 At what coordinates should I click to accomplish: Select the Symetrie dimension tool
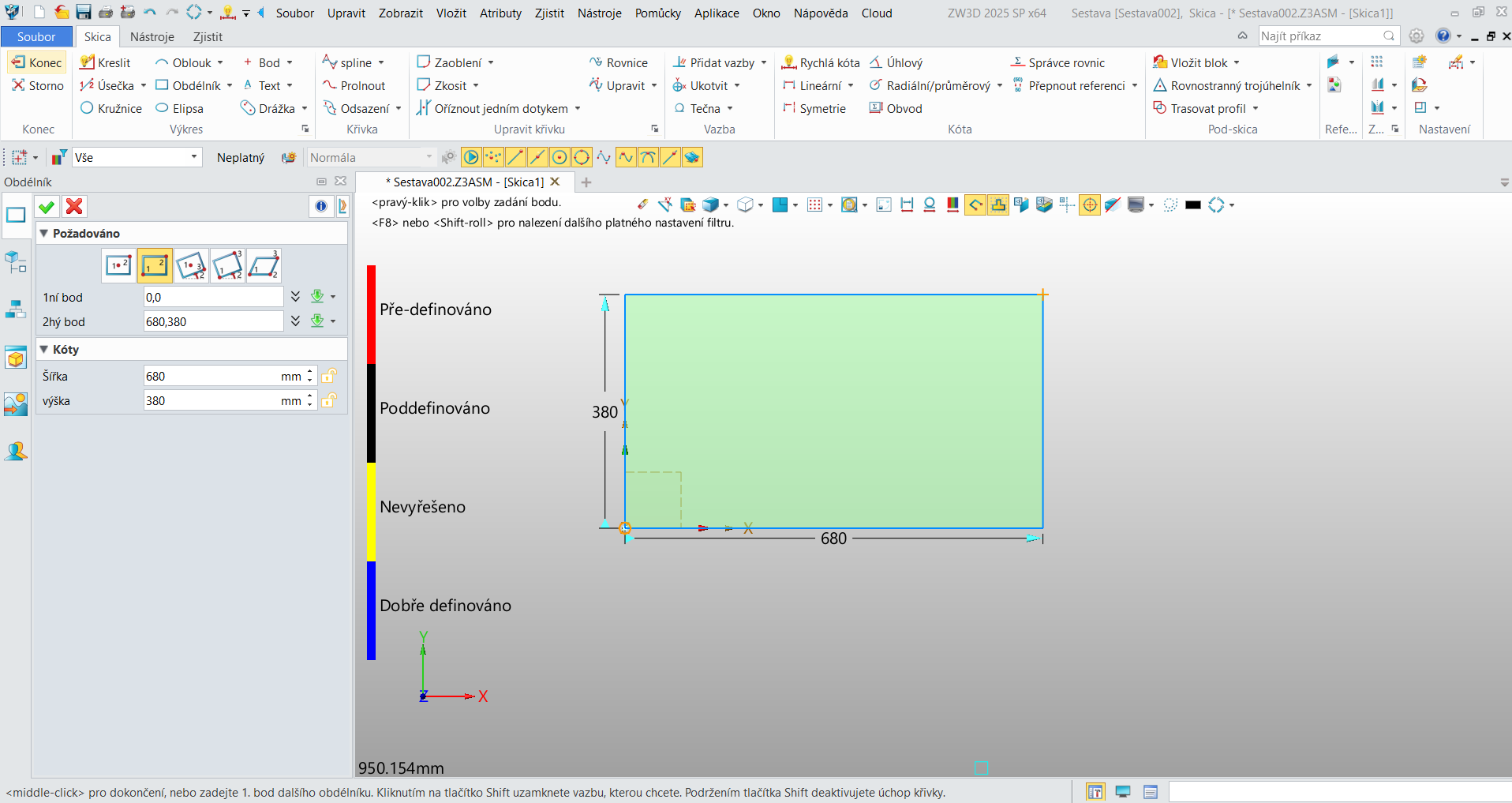(814, 108)
